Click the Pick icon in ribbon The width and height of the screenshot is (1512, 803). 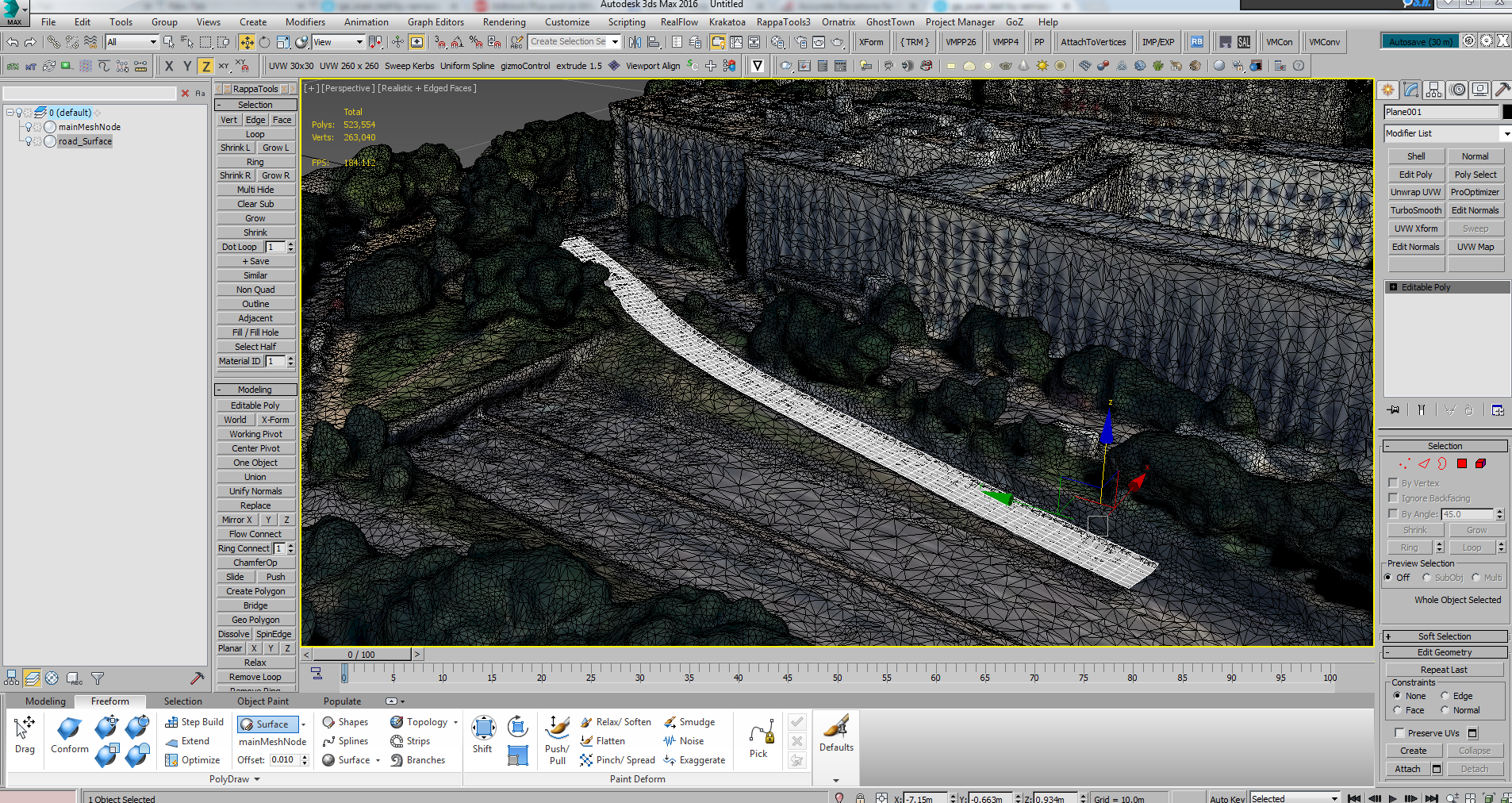(759, 740)
